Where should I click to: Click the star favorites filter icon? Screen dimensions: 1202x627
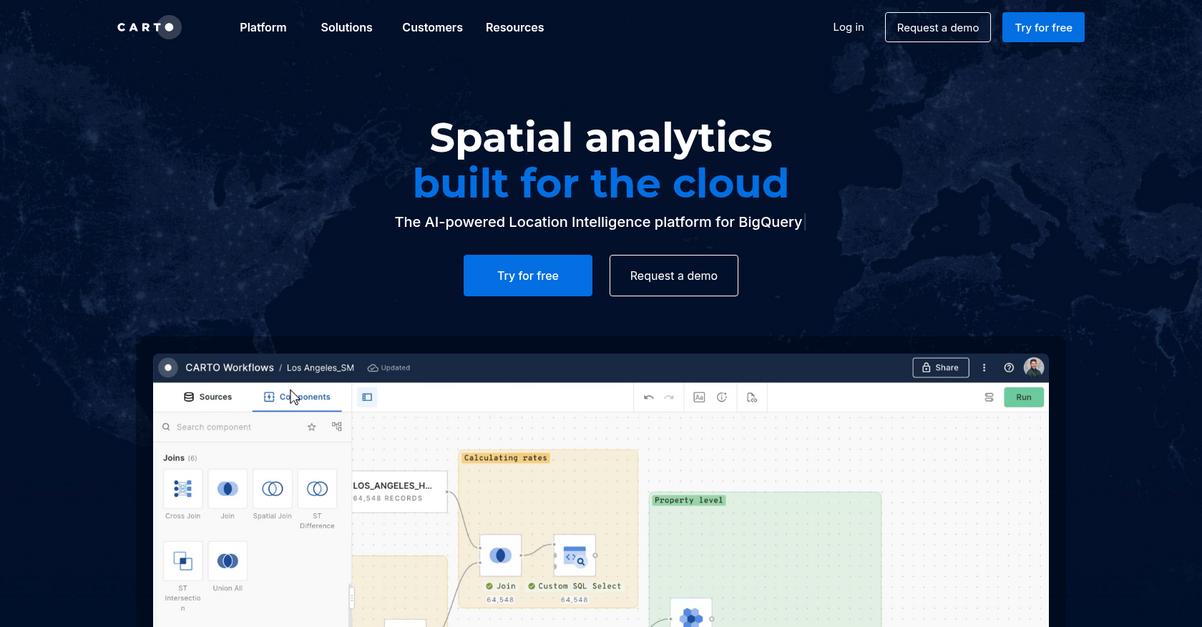click(x=312, y=427)
